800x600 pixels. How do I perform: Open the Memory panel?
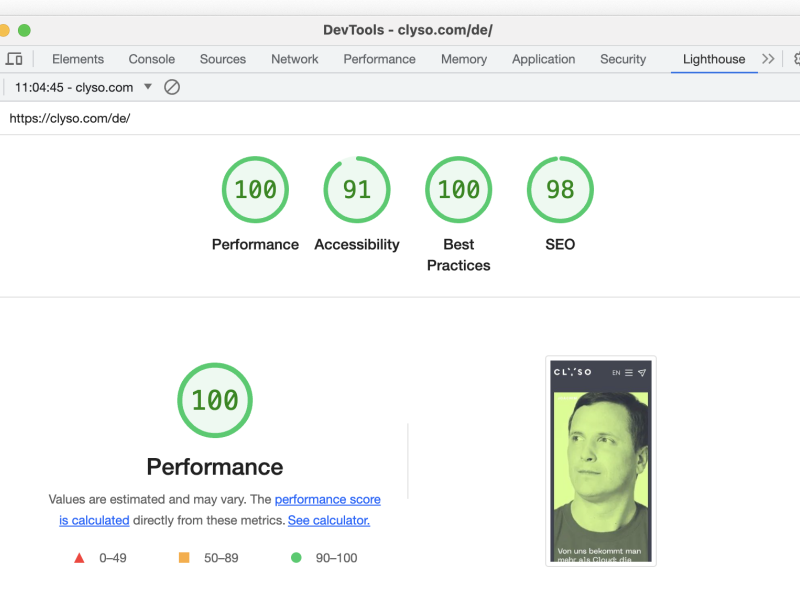pos(463,59)
